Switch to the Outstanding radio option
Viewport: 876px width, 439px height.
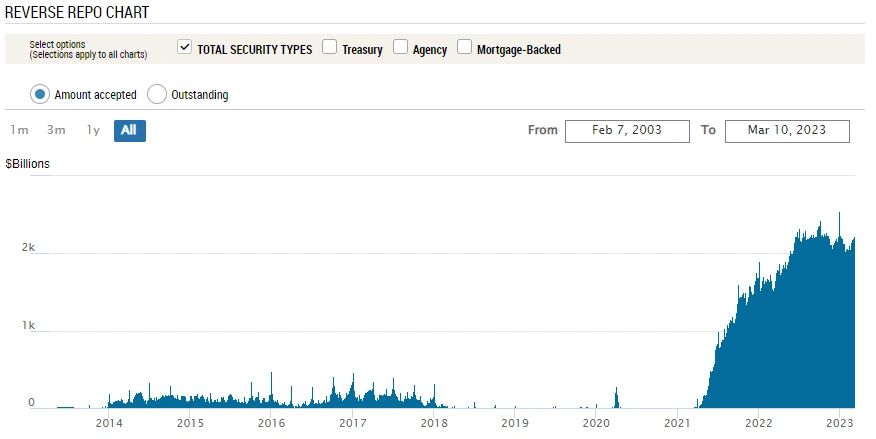[157, 94]
